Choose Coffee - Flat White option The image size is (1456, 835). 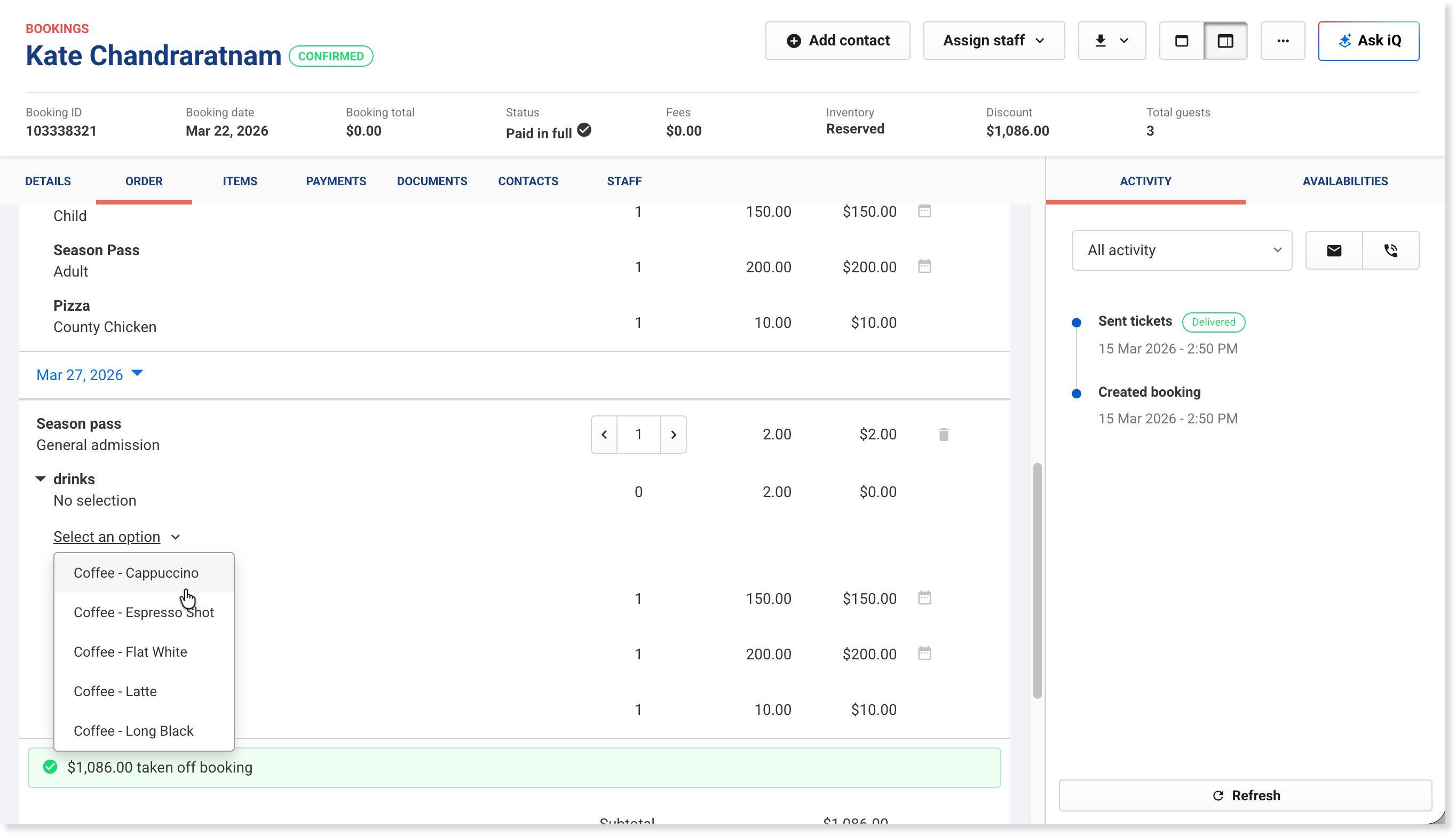click(130, 652)
